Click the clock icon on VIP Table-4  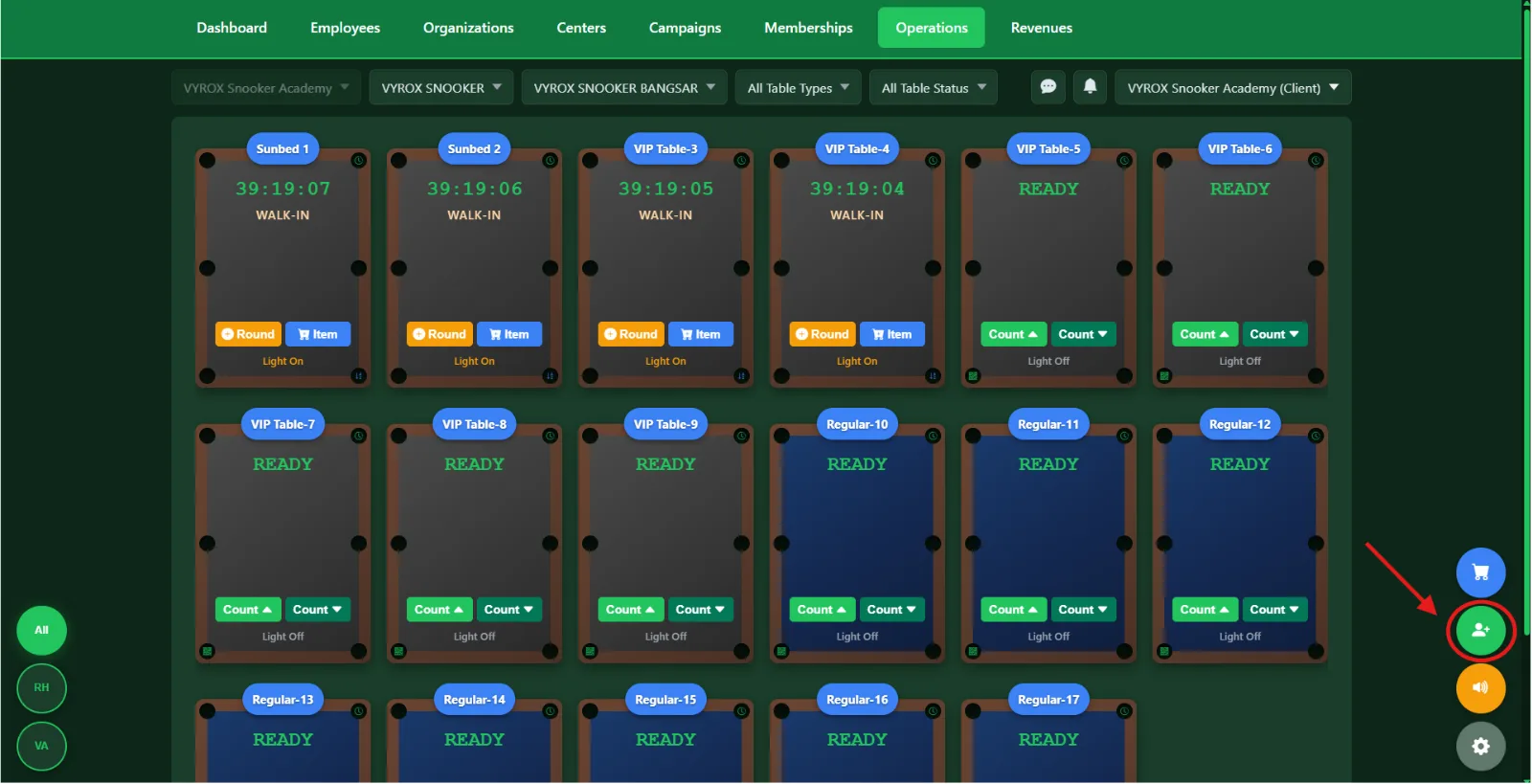(933, 160)
